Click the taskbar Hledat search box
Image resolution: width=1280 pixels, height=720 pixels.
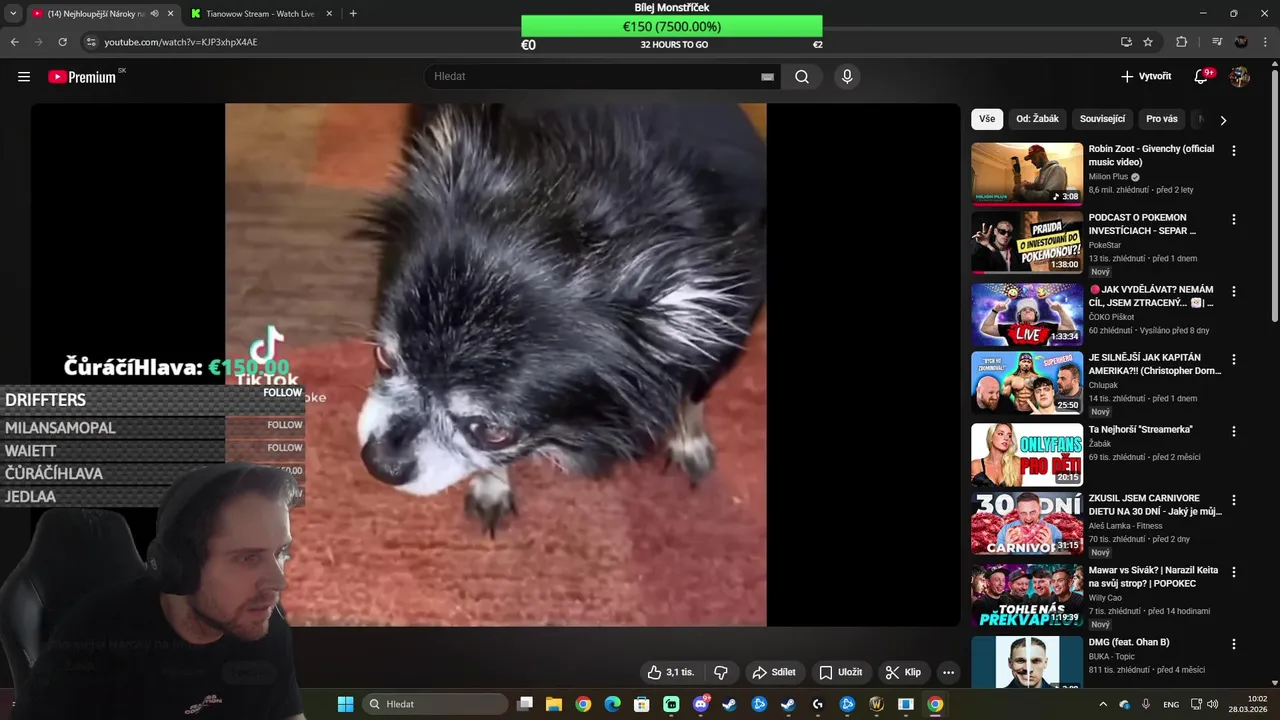435,704
